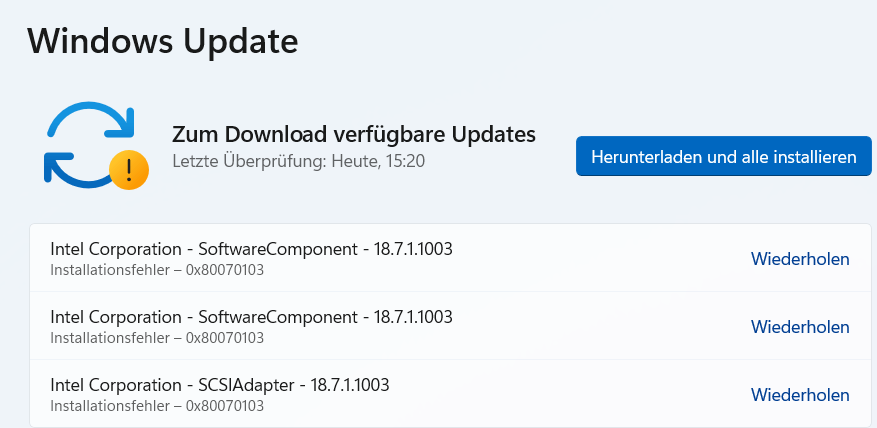
Task: Click the 0x80070103 error under the SCSIAdapter
Action: tap(225, 406)
